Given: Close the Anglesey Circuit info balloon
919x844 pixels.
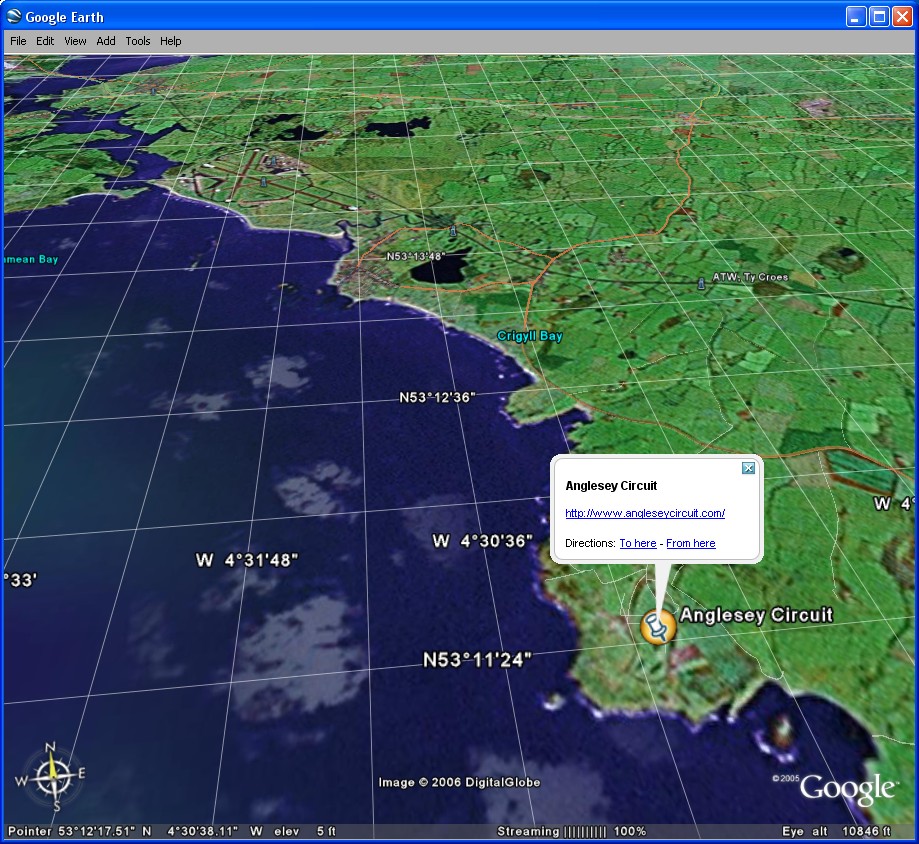Looking at the screenshot, I should point(748,468).
